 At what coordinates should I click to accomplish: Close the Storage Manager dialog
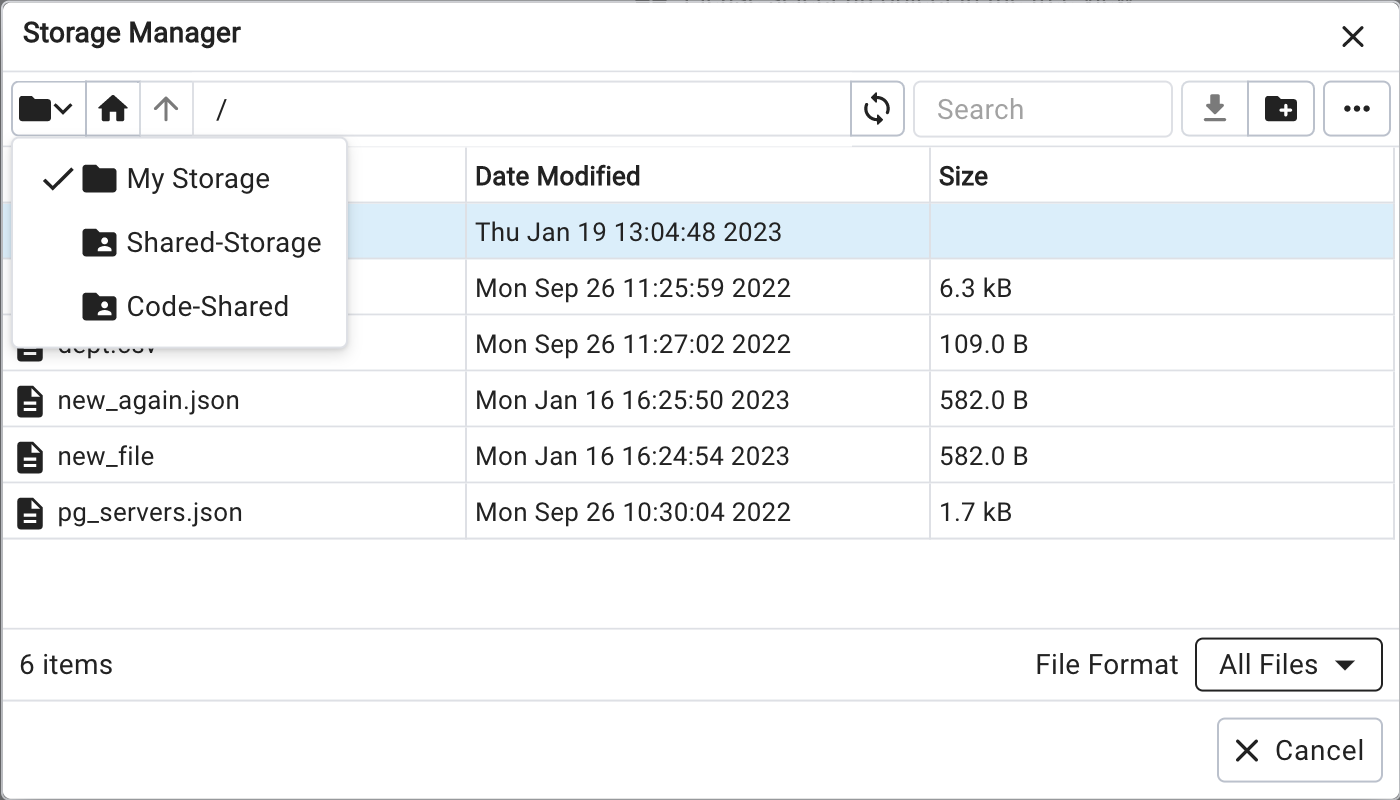pos(1352,37)
